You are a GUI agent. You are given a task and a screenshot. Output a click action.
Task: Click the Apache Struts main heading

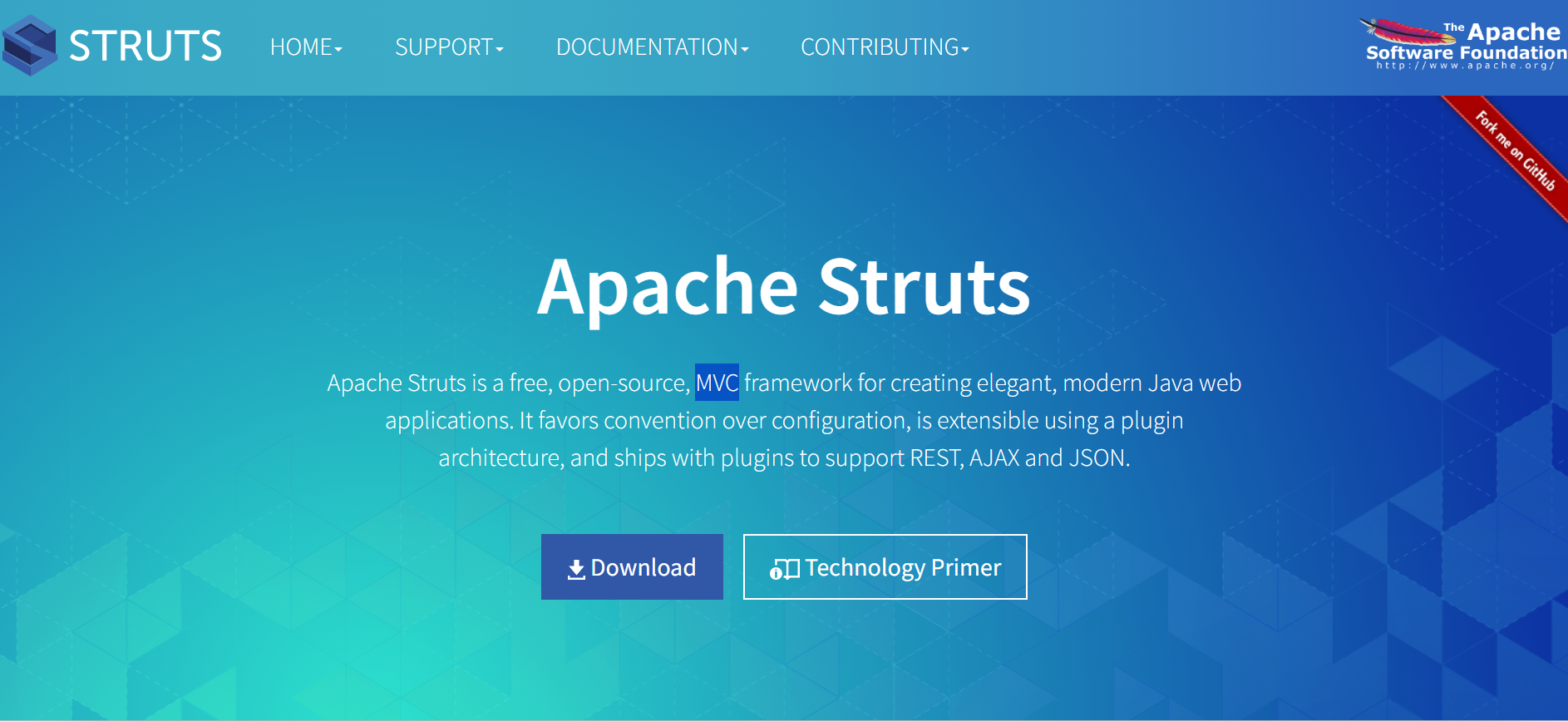783,287
